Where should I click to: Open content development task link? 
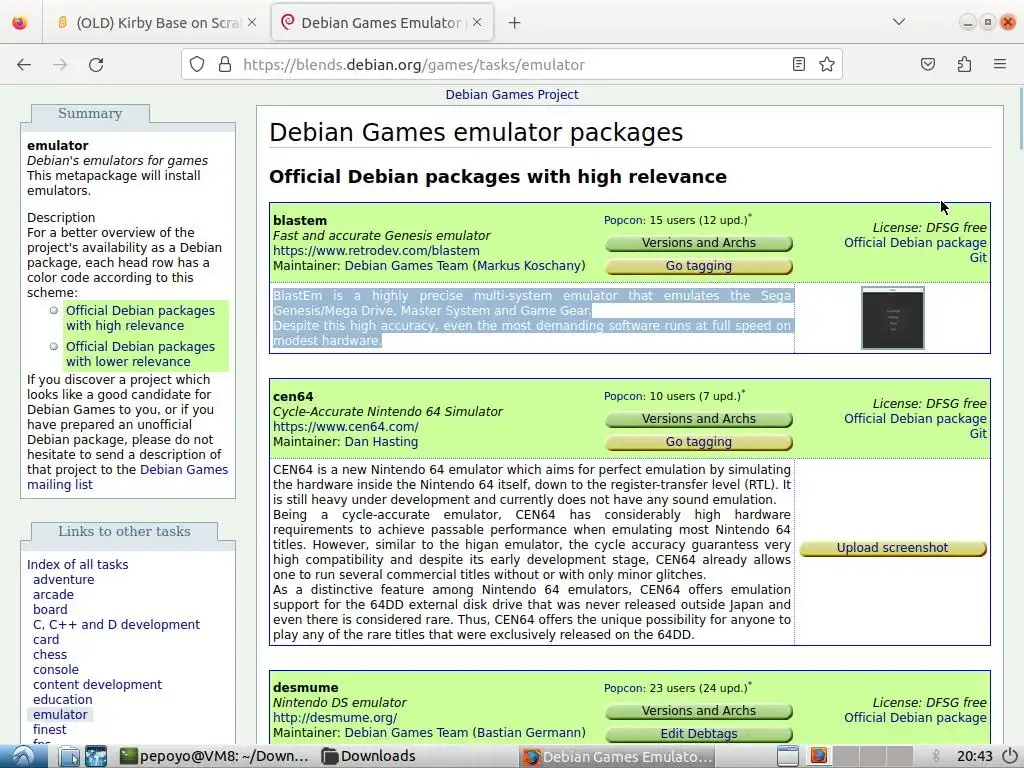[x=97, y=685]
